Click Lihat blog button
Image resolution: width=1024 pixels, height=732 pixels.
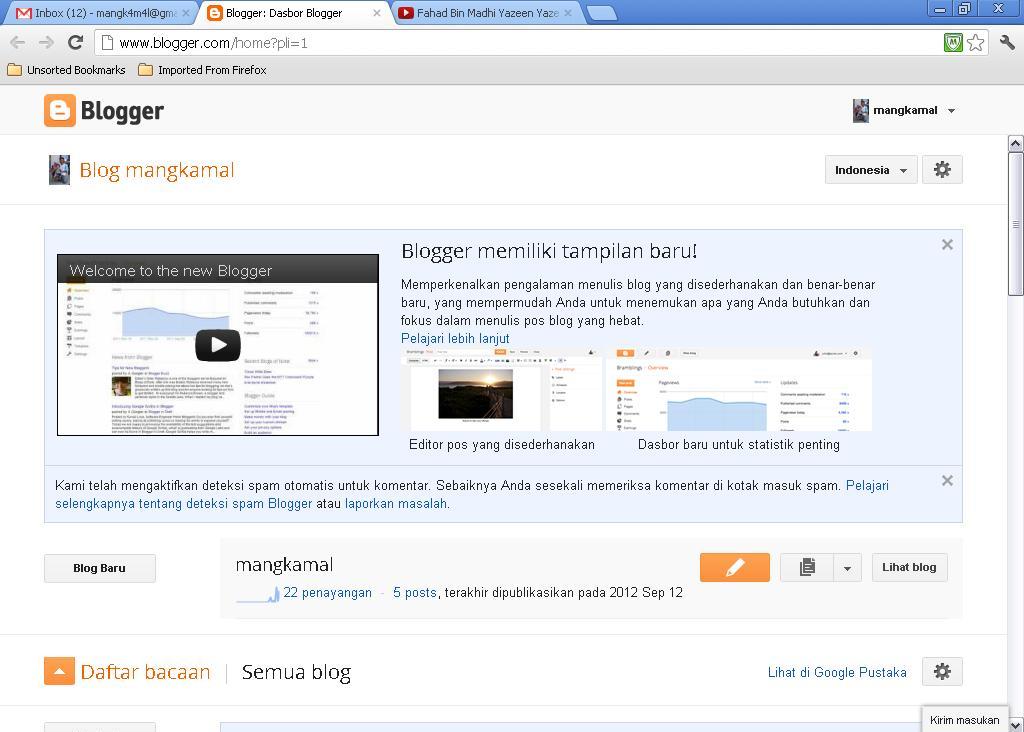(909, 567)
